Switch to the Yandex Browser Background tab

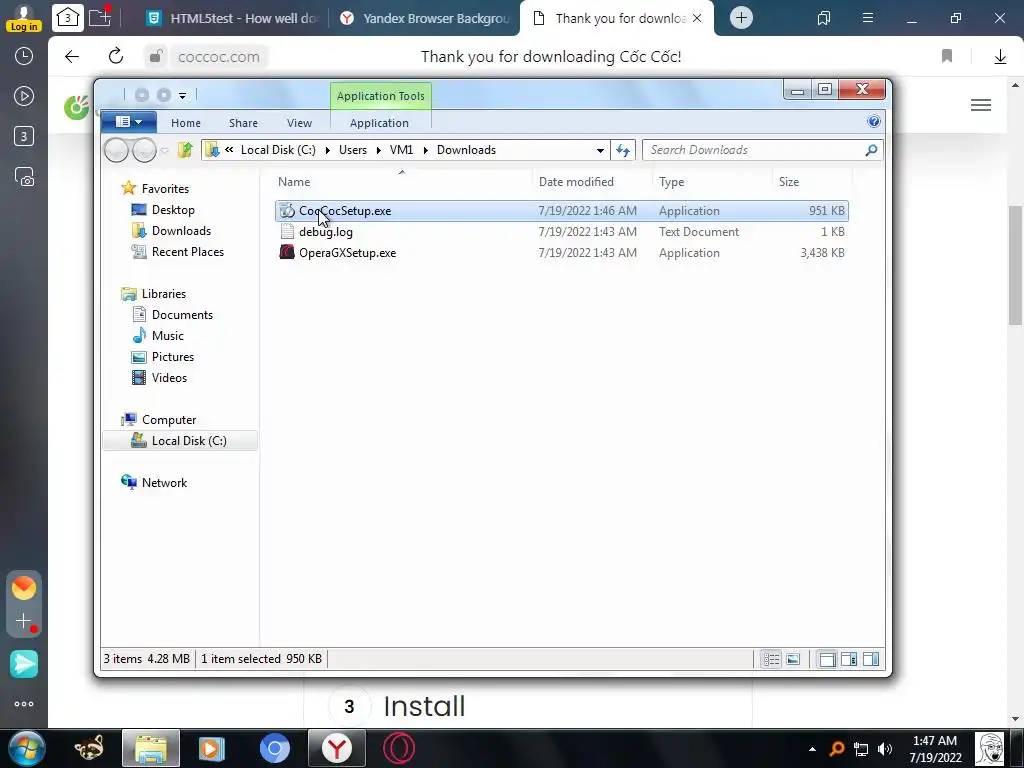[424, 18]
